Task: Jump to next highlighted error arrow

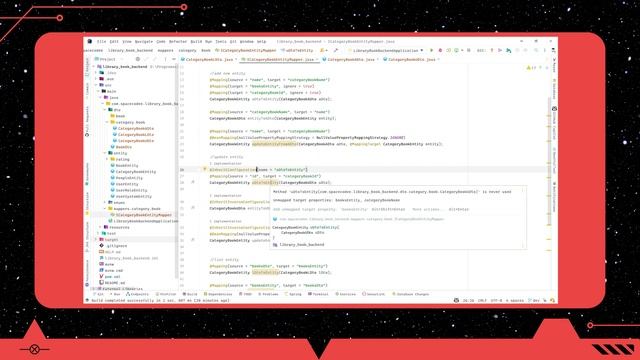Action: click(x=547, y=68)
